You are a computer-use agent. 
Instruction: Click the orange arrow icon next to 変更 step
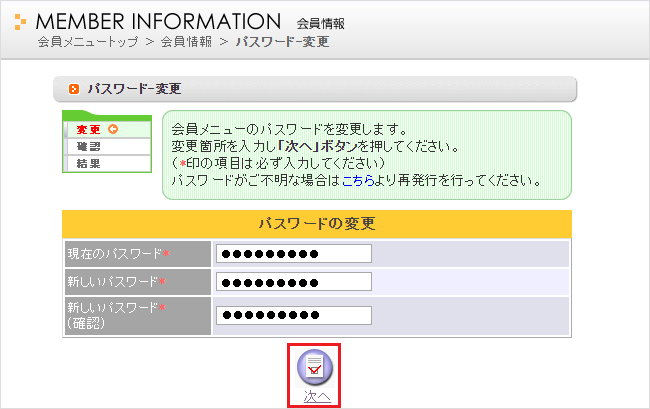(x=113, y=130)
